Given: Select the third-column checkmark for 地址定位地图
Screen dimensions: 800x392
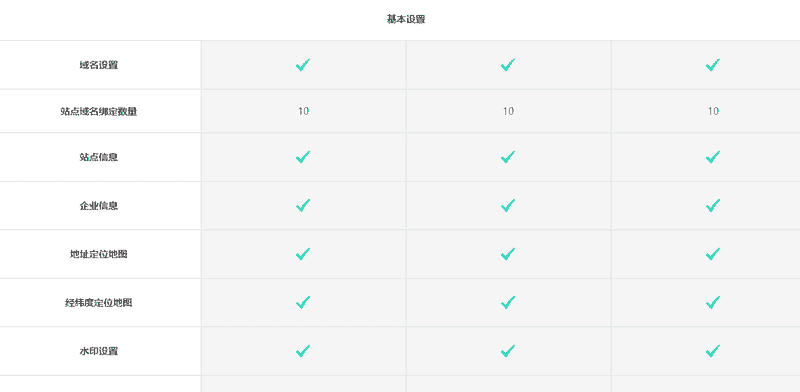Looking at the screenshot, I should (x=713, y=254).
